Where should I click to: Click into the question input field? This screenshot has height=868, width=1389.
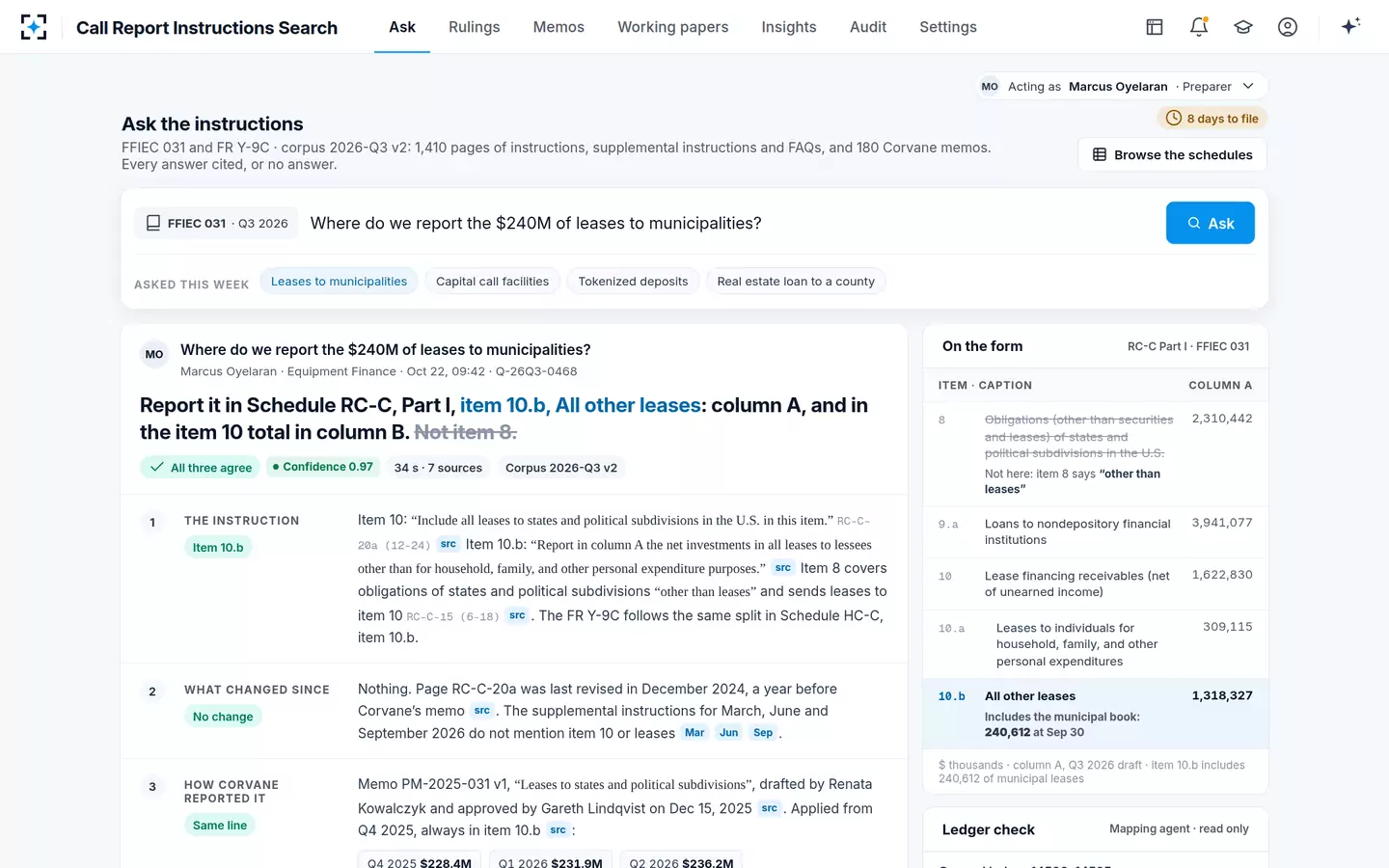731,223
